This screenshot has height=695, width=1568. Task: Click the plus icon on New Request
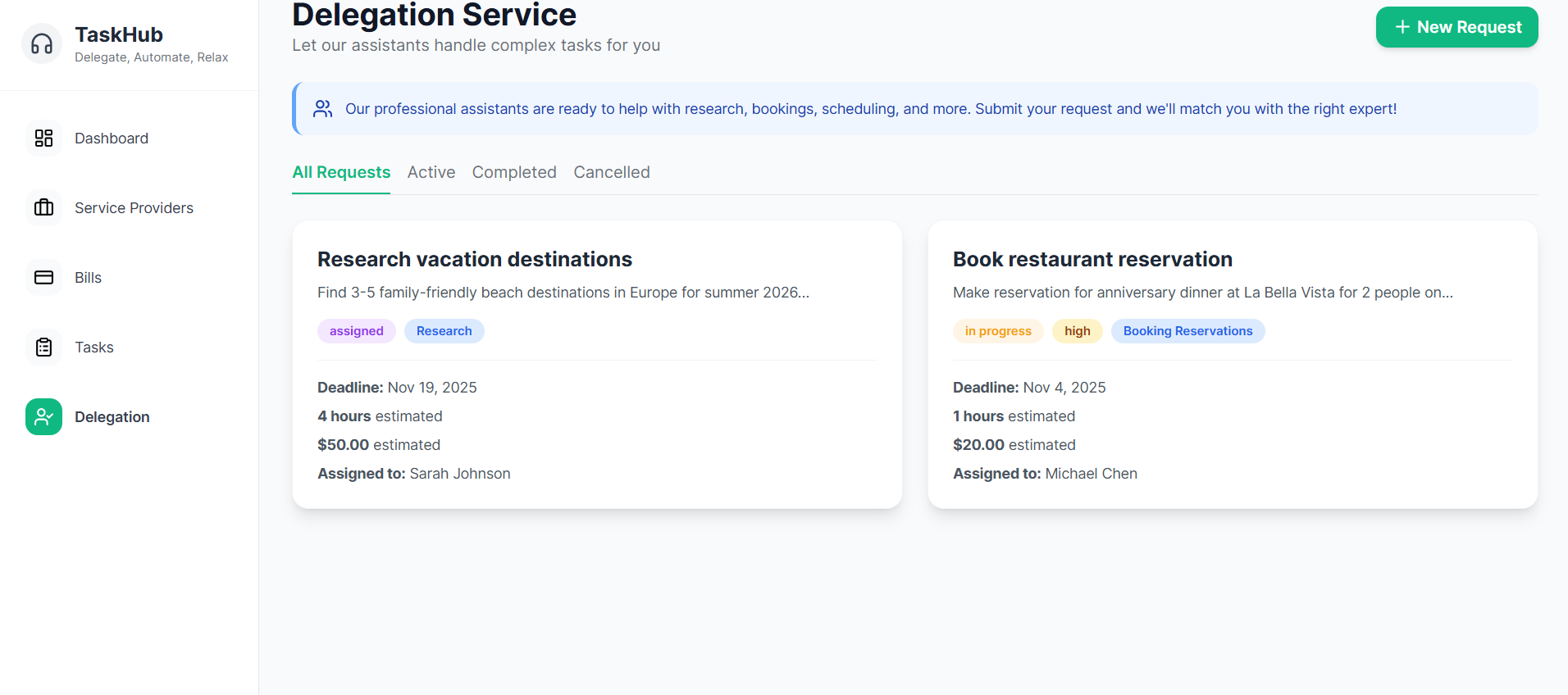point(1402,27)
